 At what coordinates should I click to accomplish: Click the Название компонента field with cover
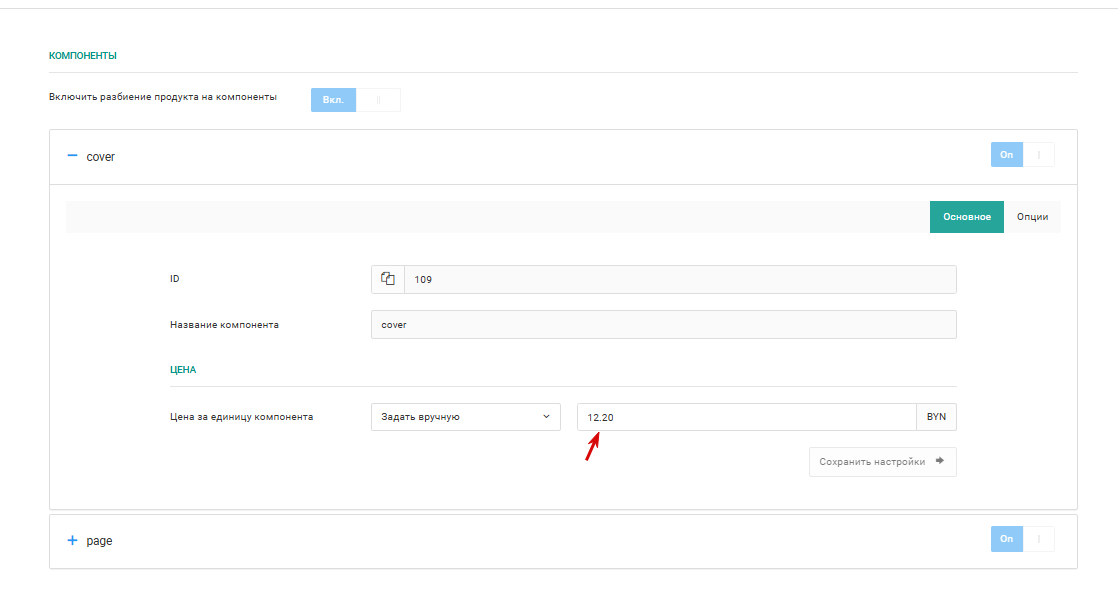pos(664,324)
